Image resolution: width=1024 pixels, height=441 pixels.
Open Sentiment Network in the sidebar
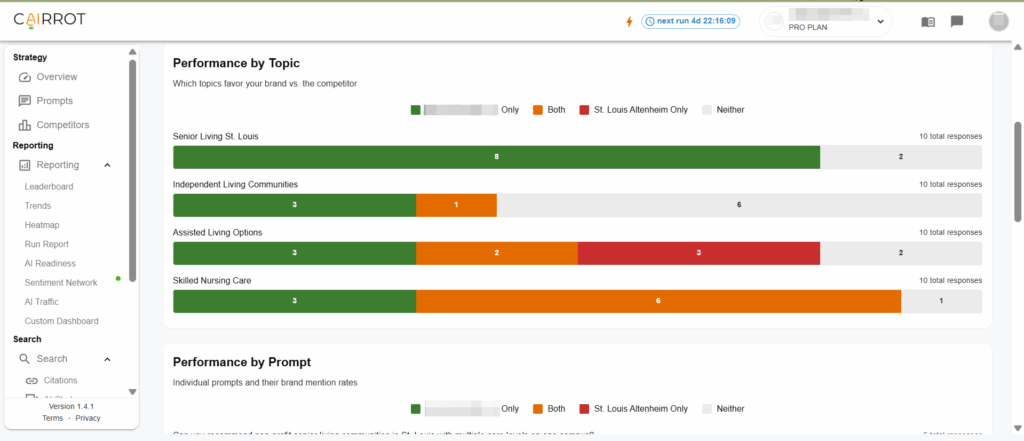click(x=61, y=283)
